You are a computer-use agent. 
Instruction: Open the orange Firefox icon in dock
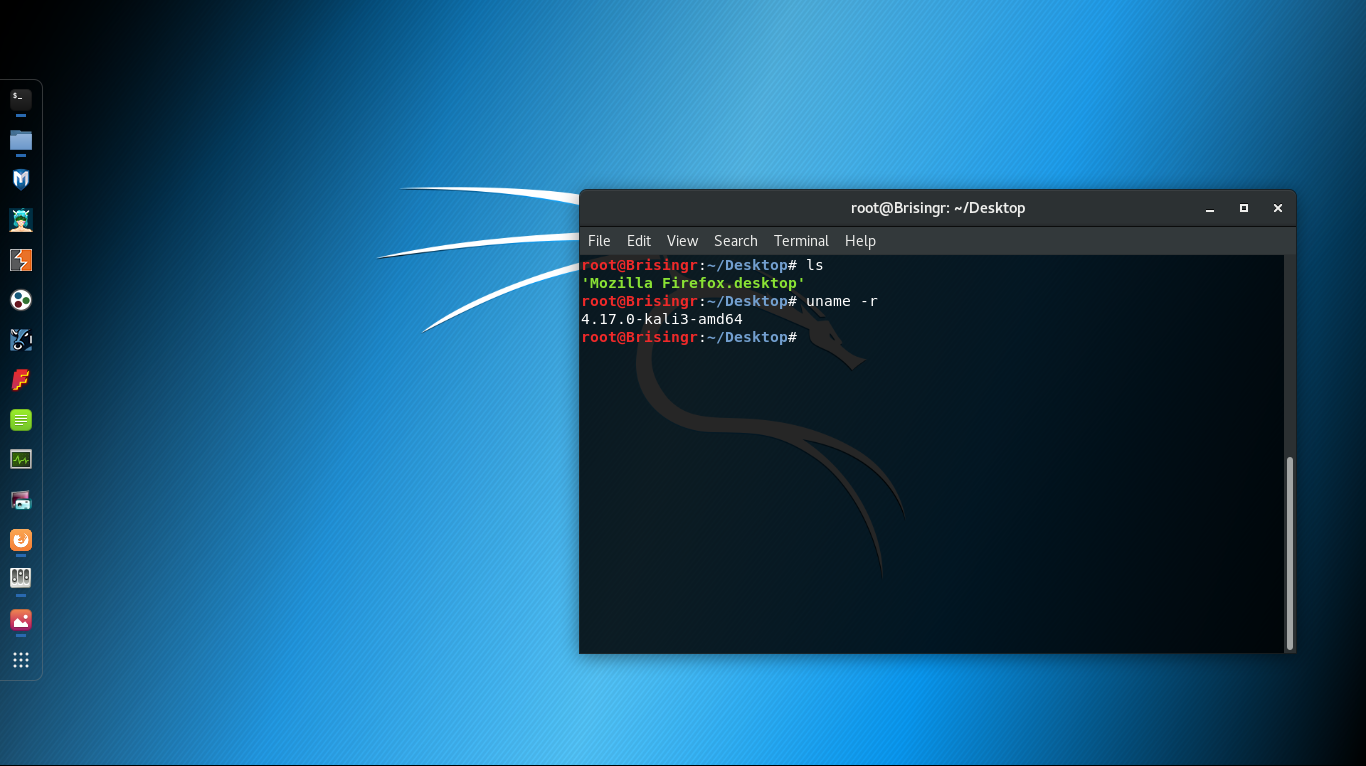(21, 540)
